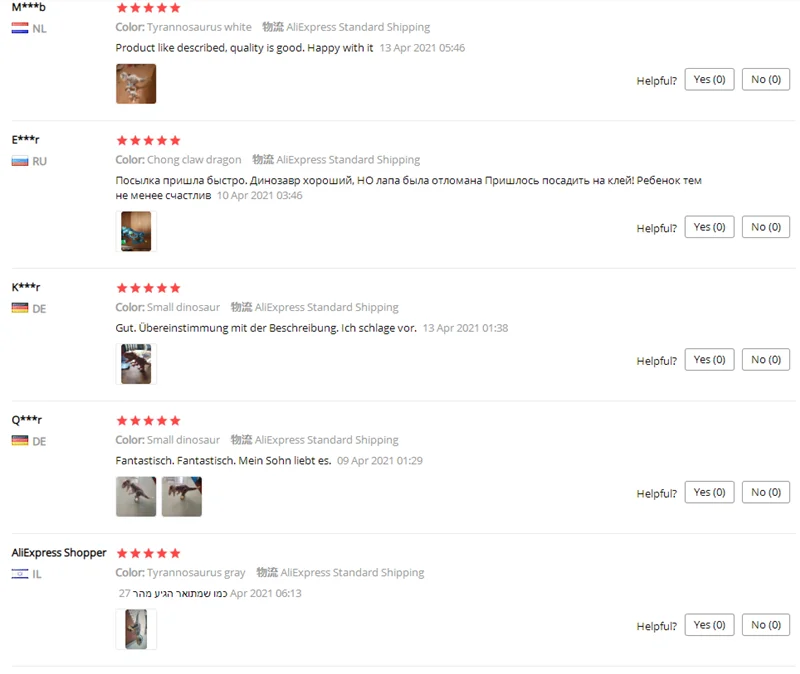
Task: Vote No on Q***r's Fantastisch review
Action: coord(766,492)
